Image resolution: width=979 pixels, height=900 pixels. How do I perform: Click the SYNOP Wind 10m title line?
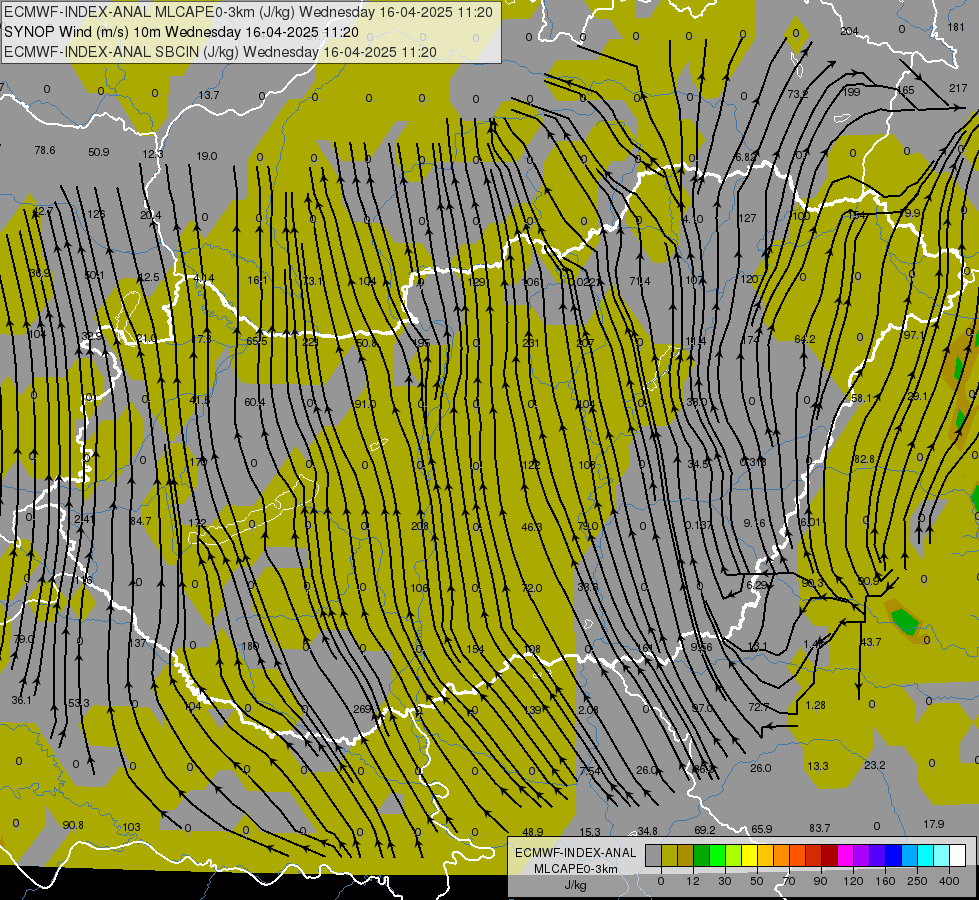pos(181,32)
